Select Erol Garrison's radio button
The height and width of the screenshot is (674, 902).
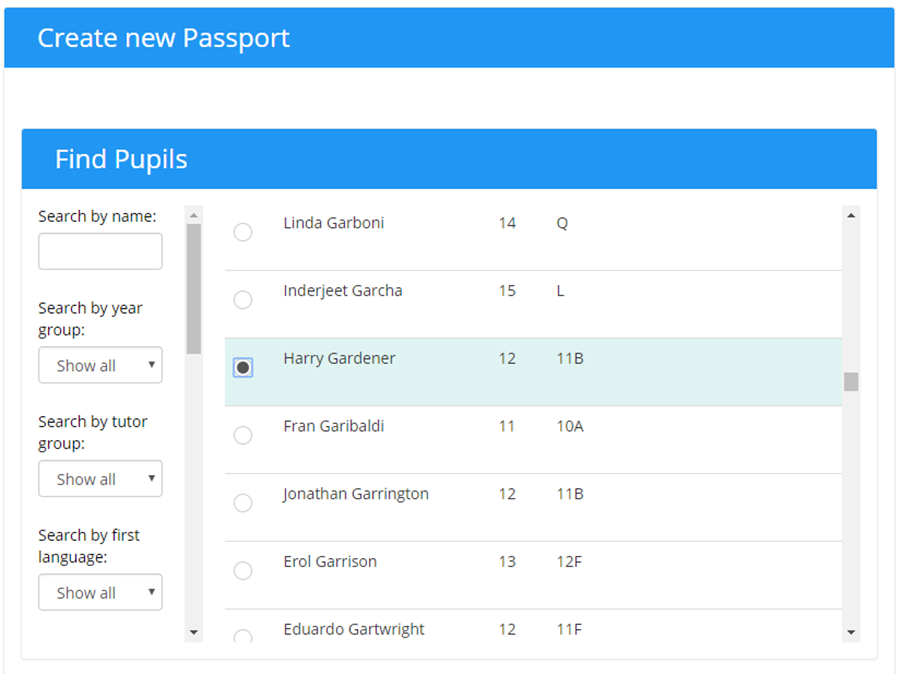coord(243,570)
